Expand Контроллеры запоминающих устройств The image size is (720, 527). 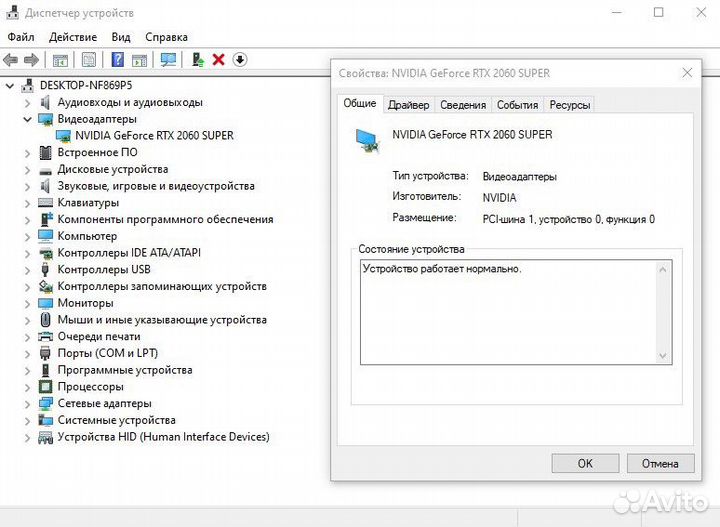[28, 287]
